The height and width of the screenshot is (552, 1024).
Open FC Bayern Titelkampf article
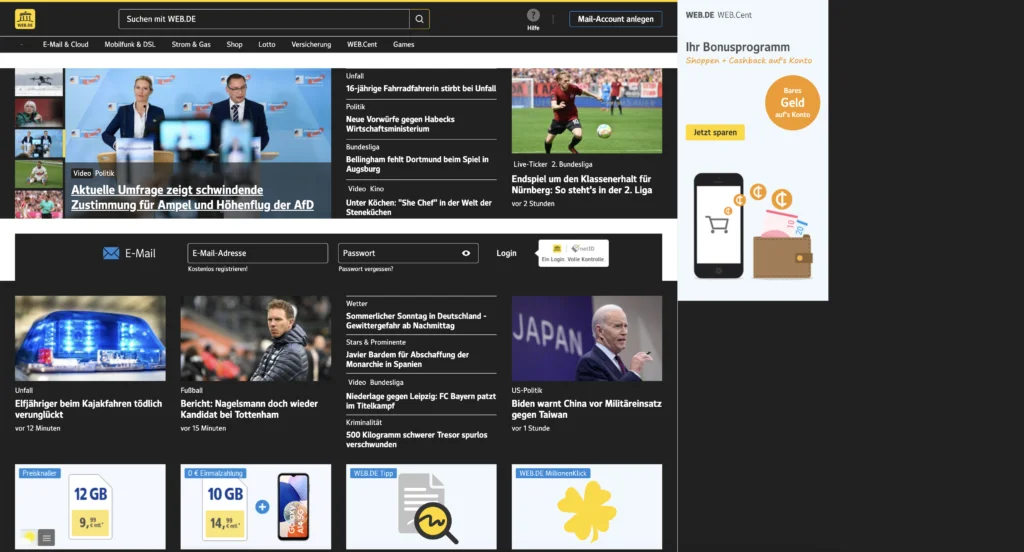point(421,400)
